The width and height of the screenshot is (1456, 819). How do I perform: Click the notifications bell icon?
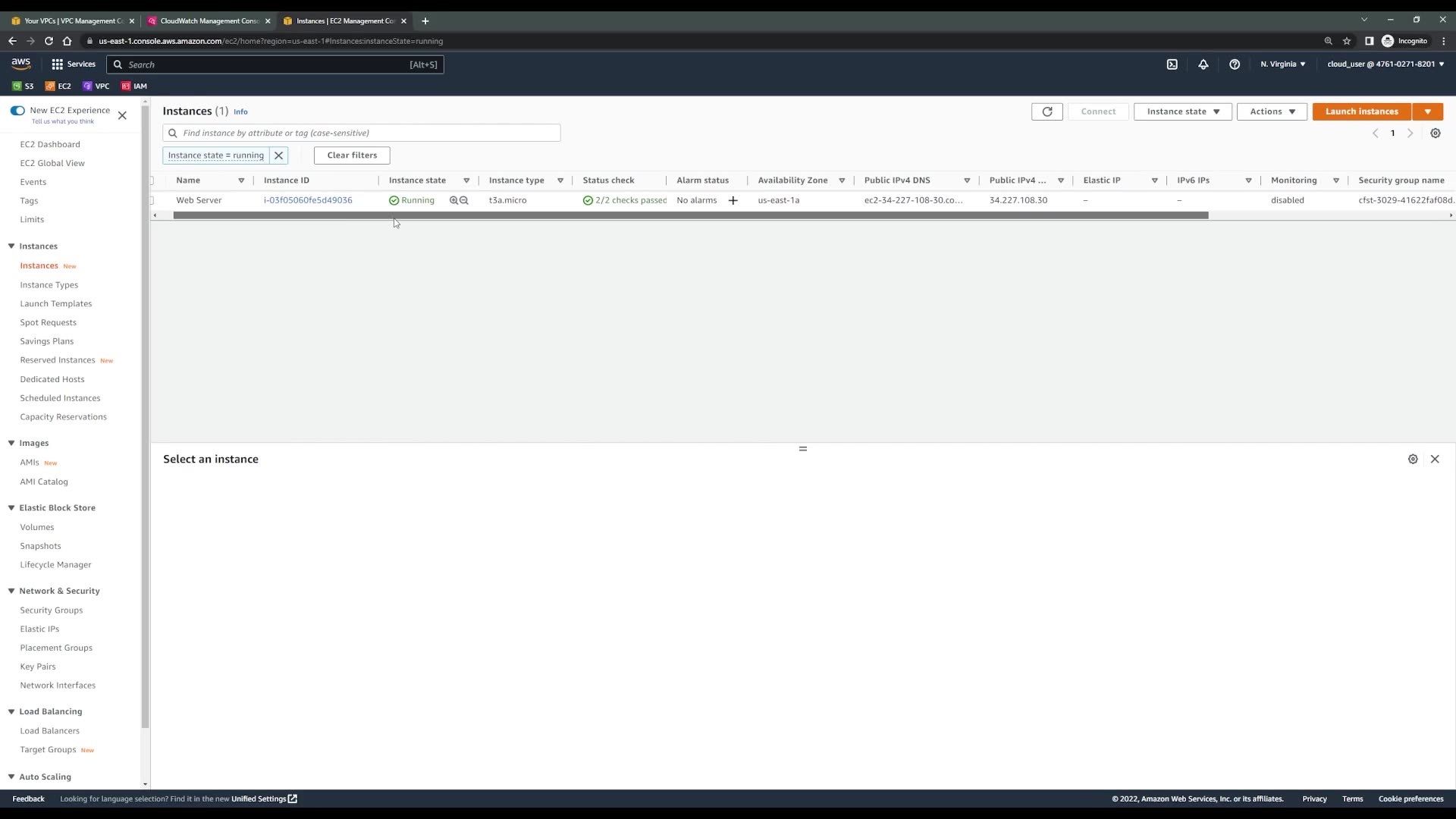[1203, 64]
